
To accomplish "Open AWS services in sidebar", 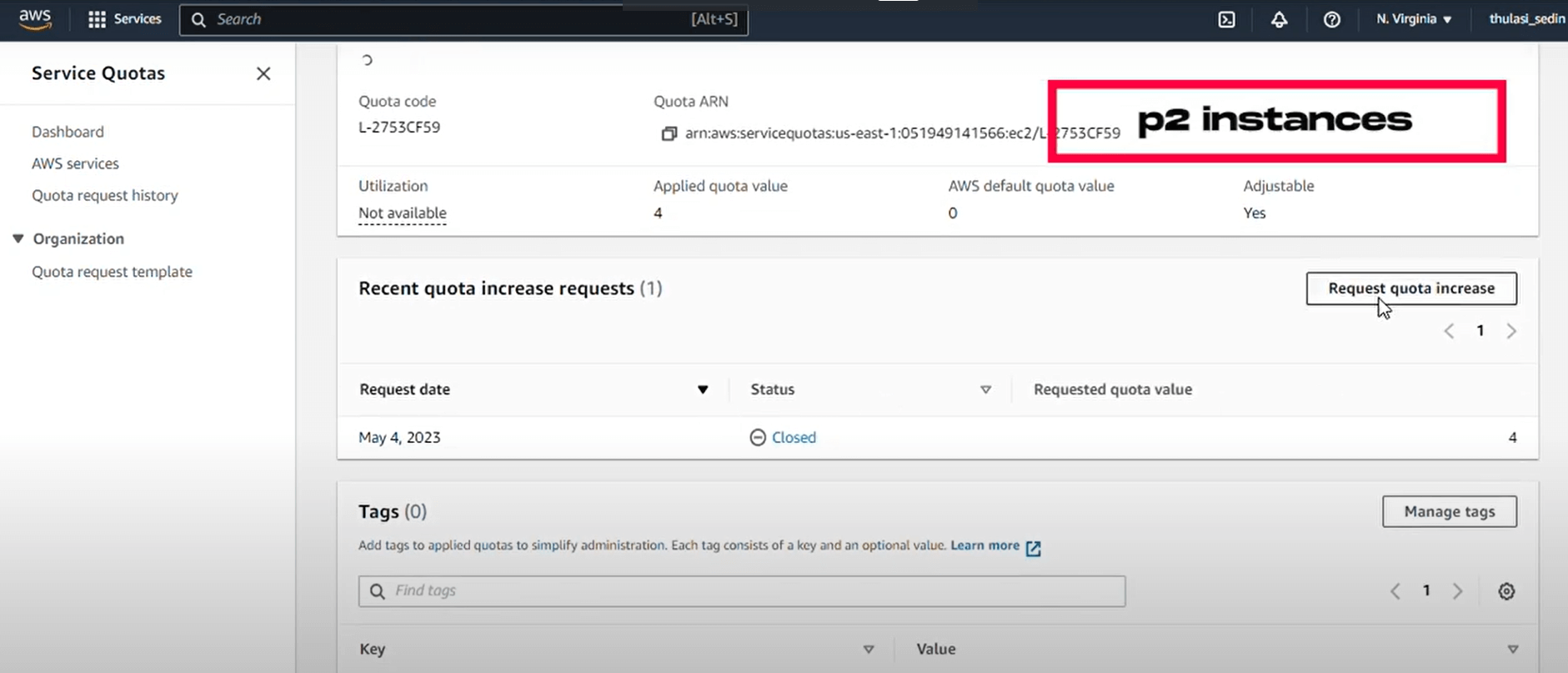I will 75,163.
